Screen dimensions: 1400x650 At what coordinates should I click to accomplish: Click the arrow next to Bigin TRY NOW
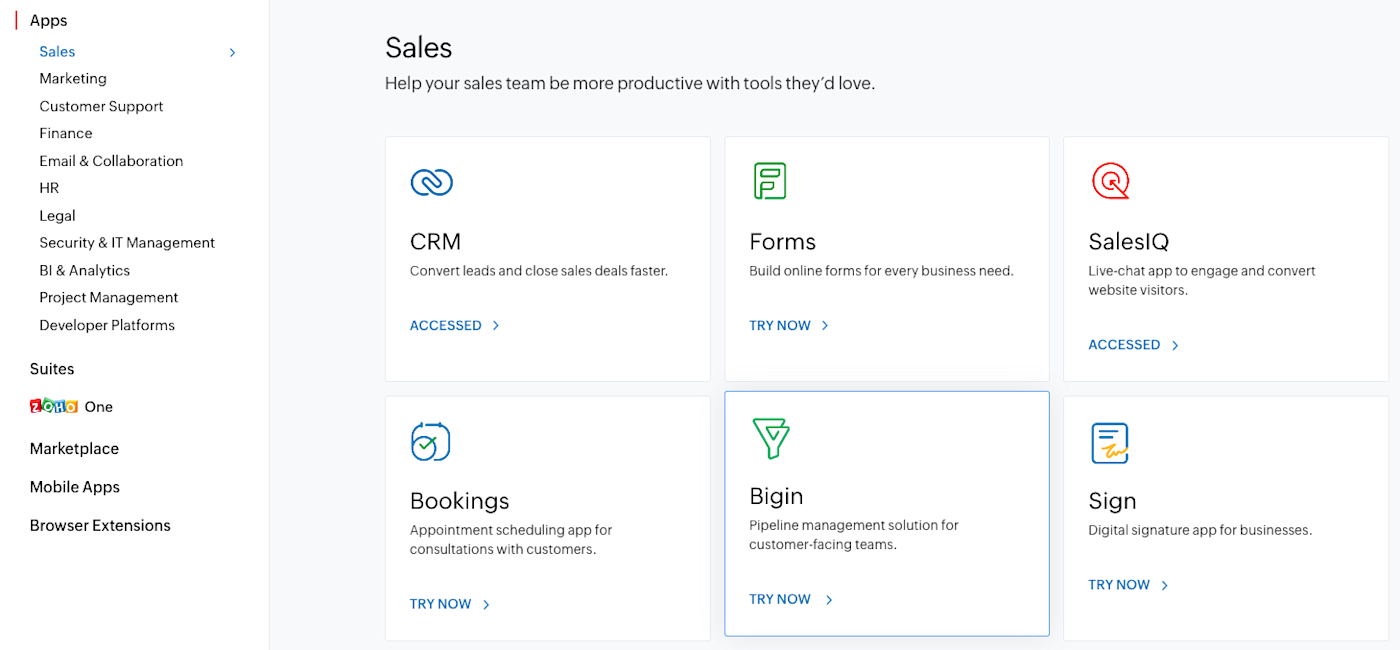(829, 600)
